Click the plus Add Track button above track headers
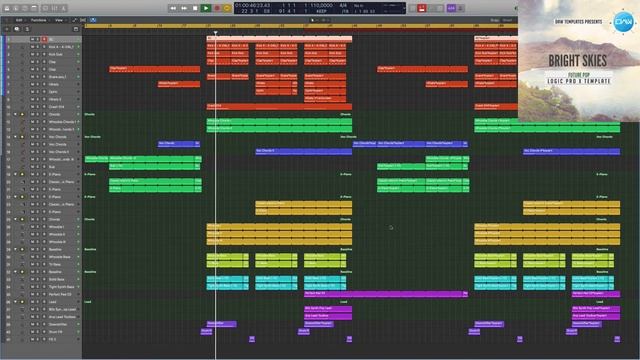The image size is (640, 360). pos(7,29)
